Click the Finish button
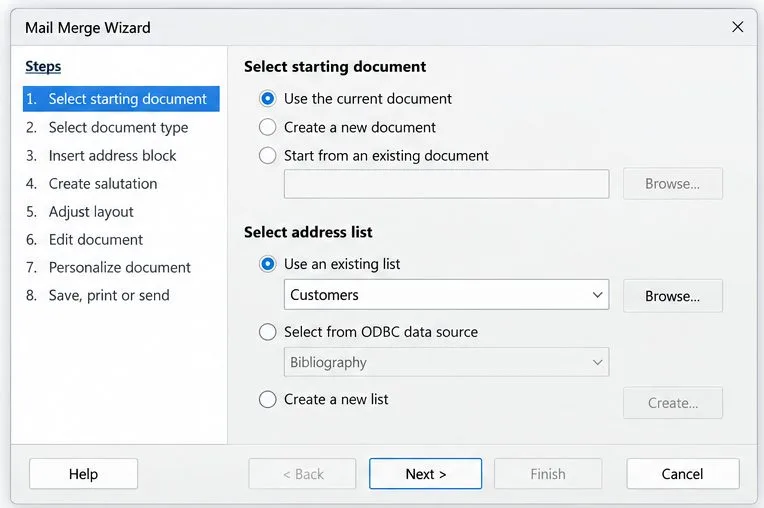 [x=548, y=474]
